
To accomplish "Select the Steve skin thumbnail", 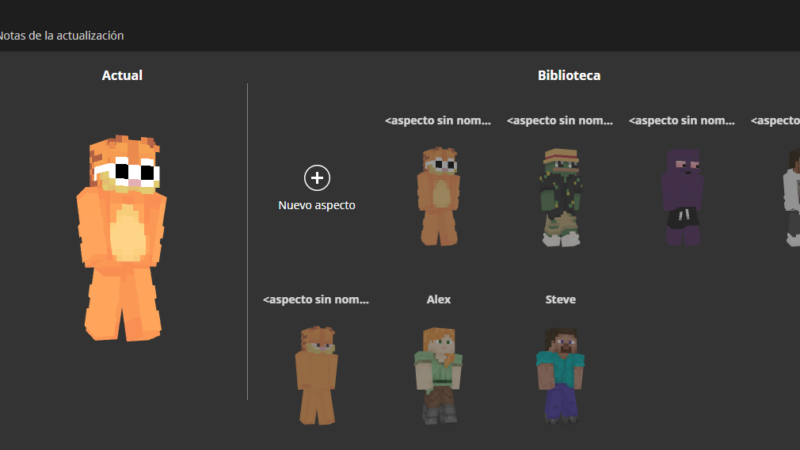I will coord(560,376).
